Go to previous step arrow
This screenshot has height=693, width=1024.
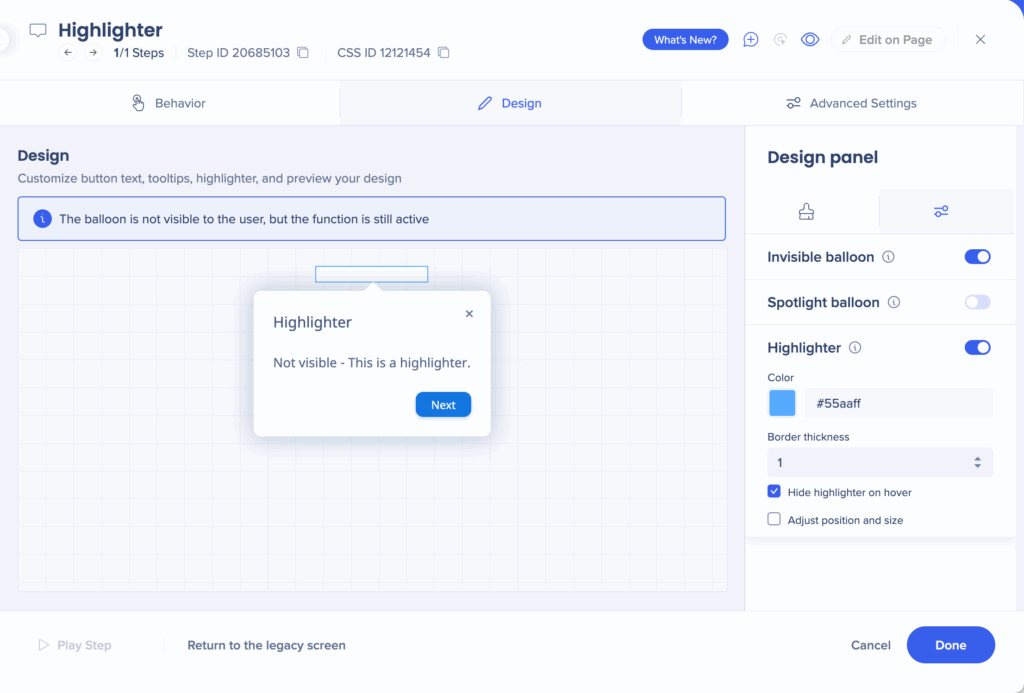[68, 53]
